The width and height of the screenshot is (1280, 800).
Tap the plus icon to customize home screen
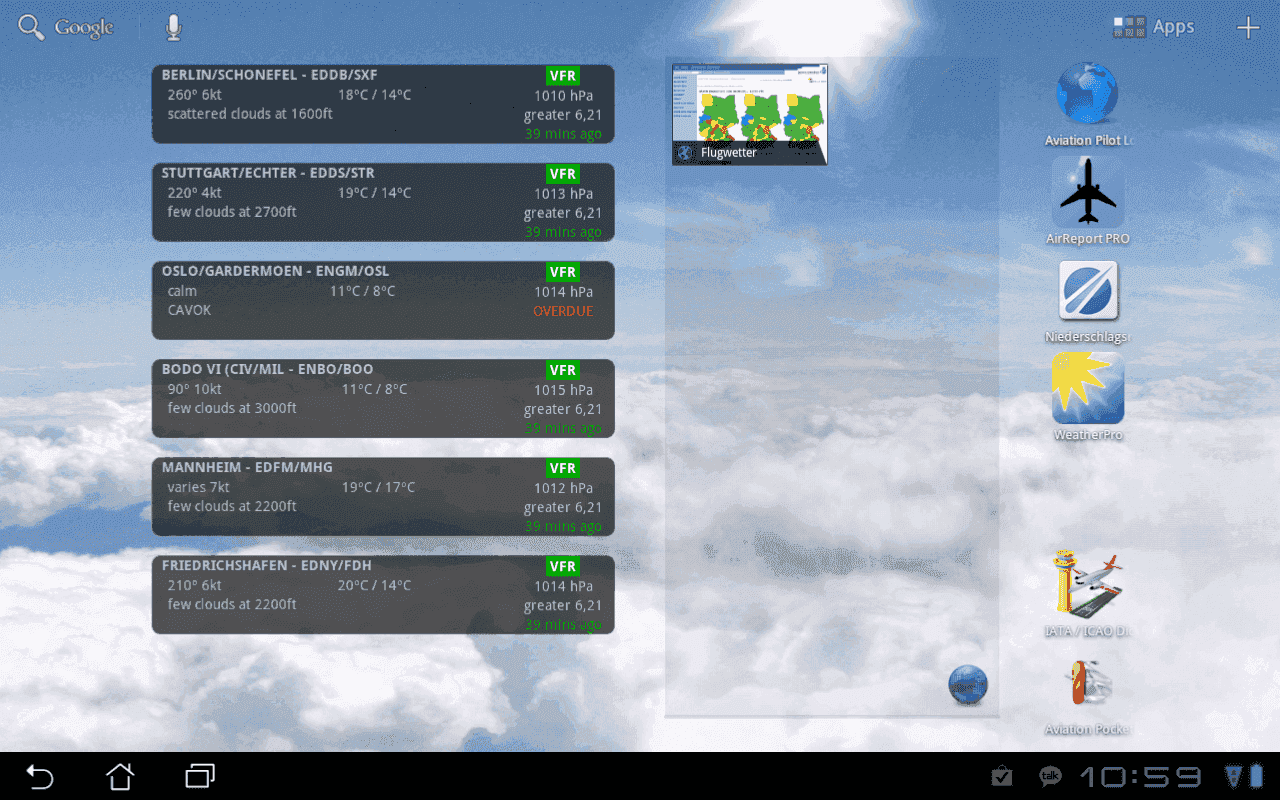click(x=1248, y=28)
